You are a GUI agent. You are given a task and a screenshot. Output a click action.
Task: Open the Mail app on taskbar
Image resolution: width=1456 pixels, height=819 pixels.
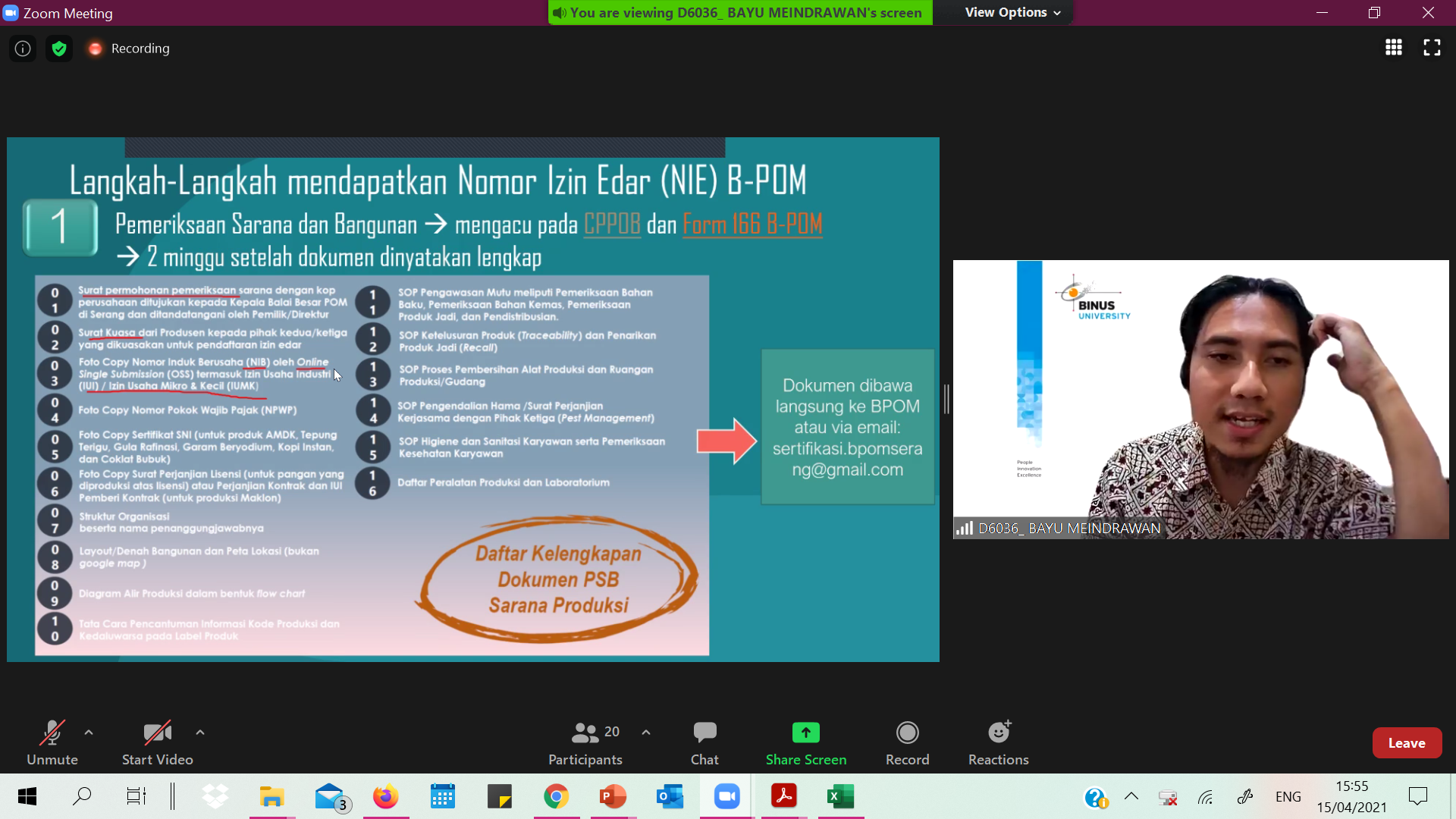(x=331, y=796)
